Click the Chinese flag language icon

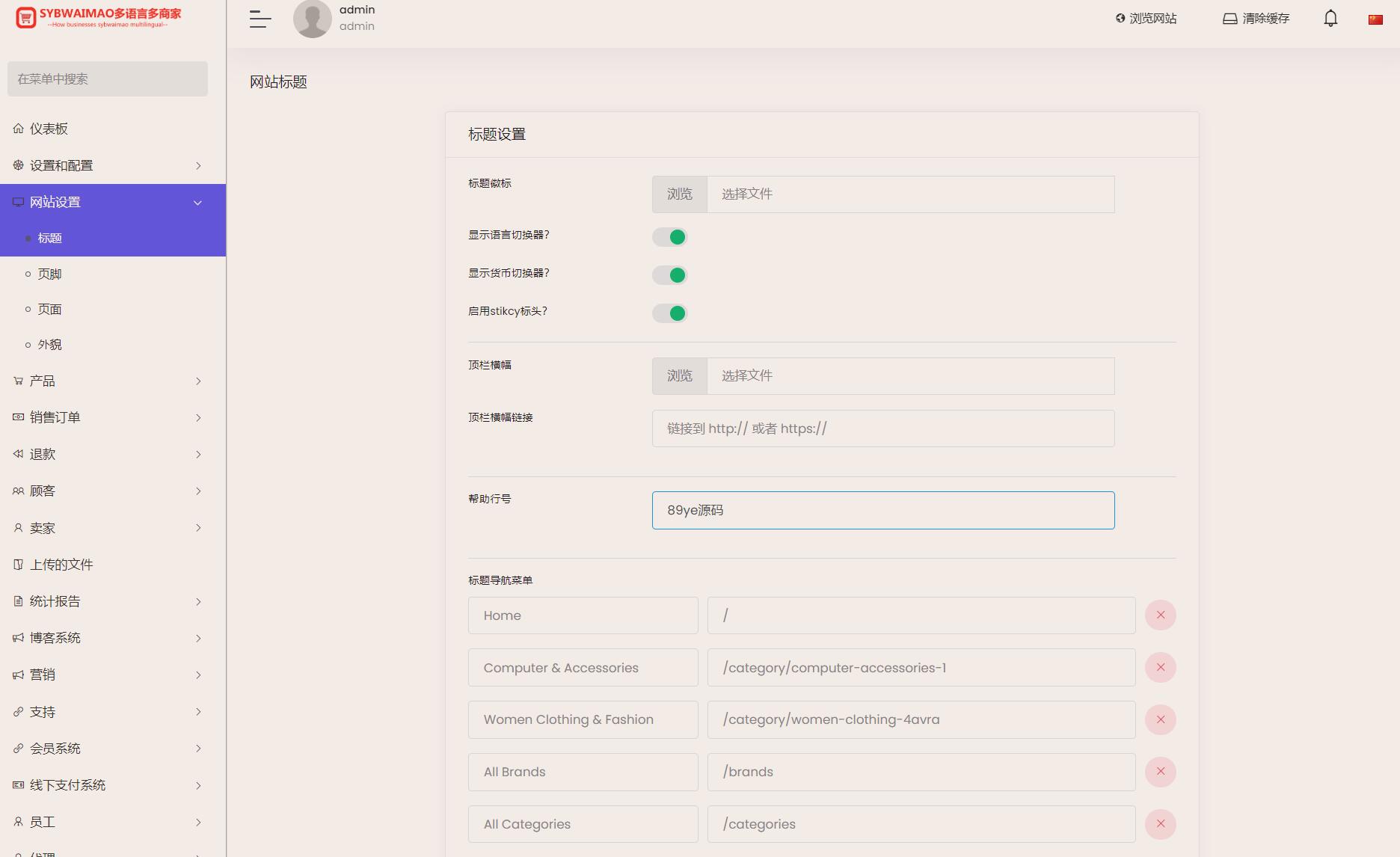click(1375, 19)
